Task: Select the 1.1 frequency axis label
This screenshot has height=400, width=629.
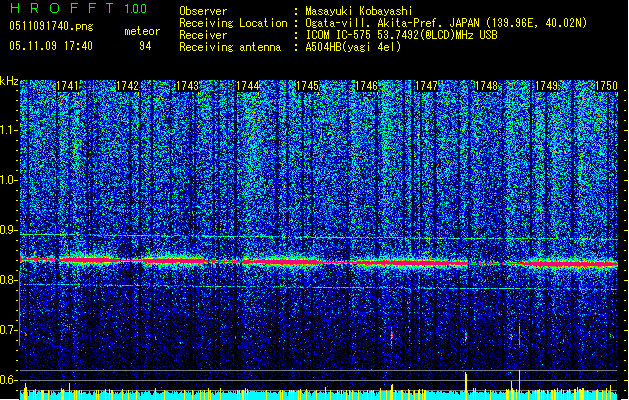Action: point(9,130)
